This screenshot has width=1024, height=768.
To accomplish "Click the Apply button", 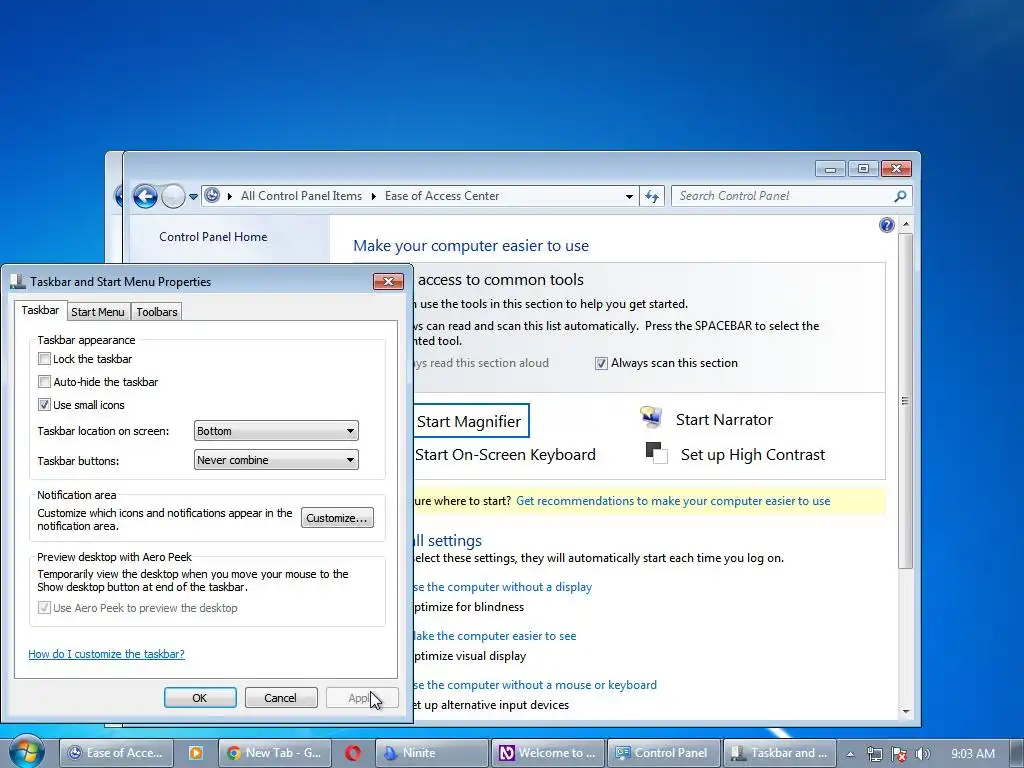I will [362, 697].
